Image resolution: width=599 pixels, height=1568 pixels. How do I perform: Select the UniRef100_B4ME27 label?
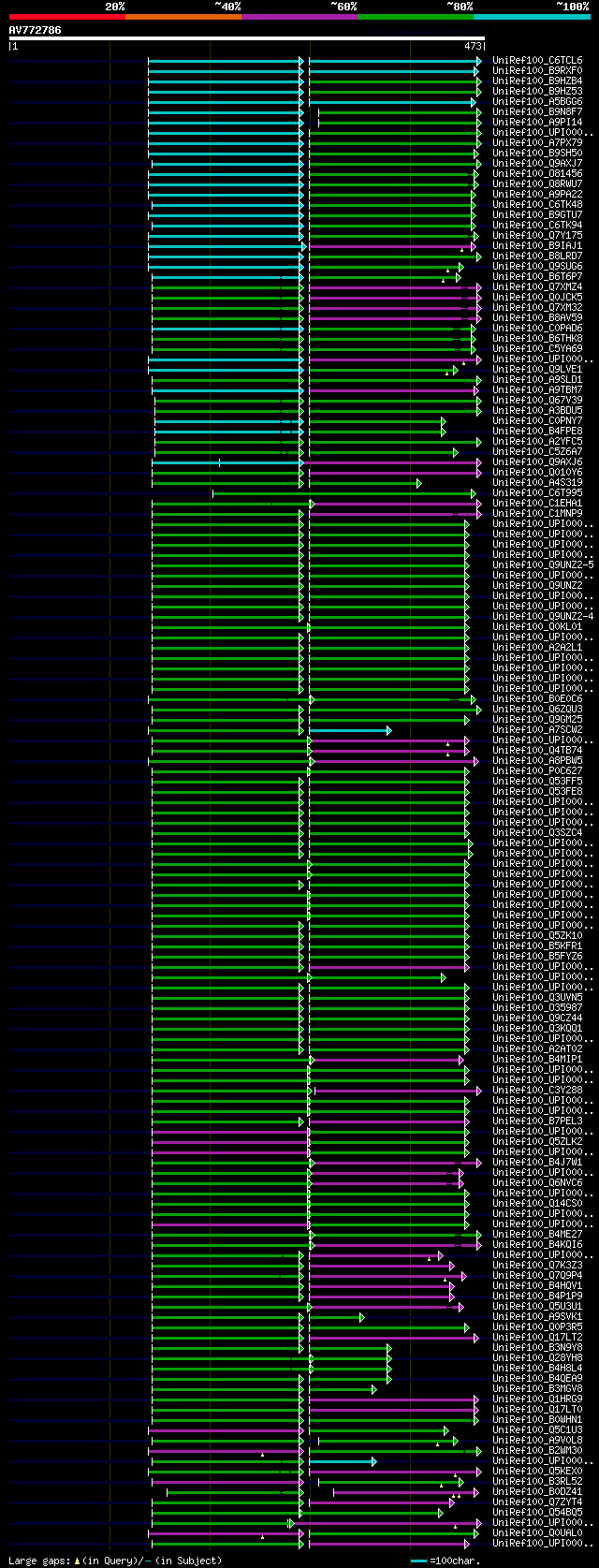537,1235
